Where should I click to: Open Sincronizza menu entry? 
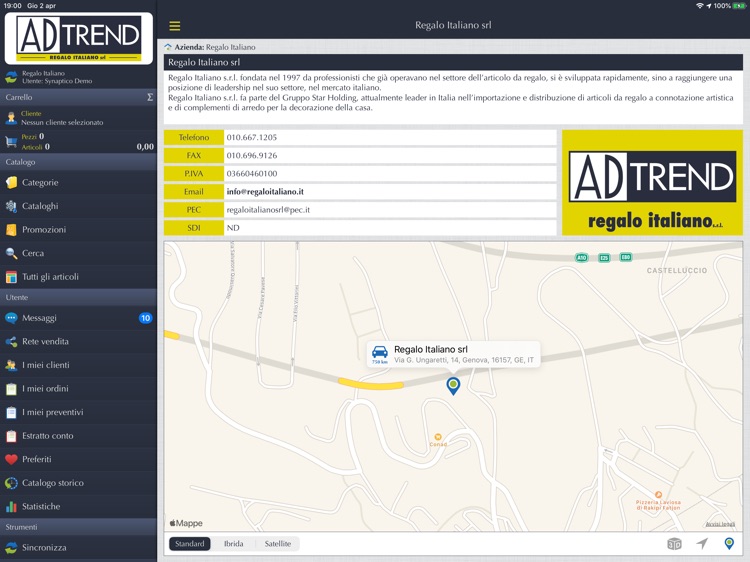click(x=78, y=548)
